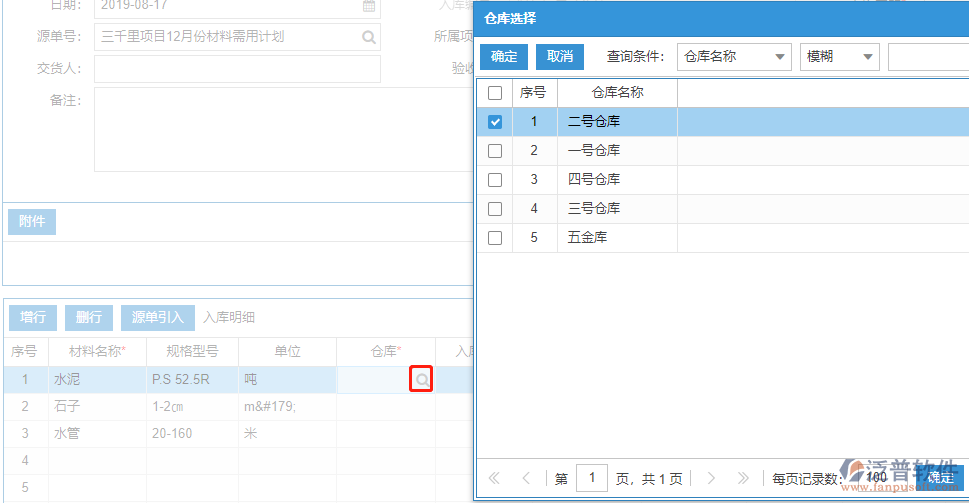Click the query keyword input field
The width and height of the screenshot is (969, 503).
(928, 57)
